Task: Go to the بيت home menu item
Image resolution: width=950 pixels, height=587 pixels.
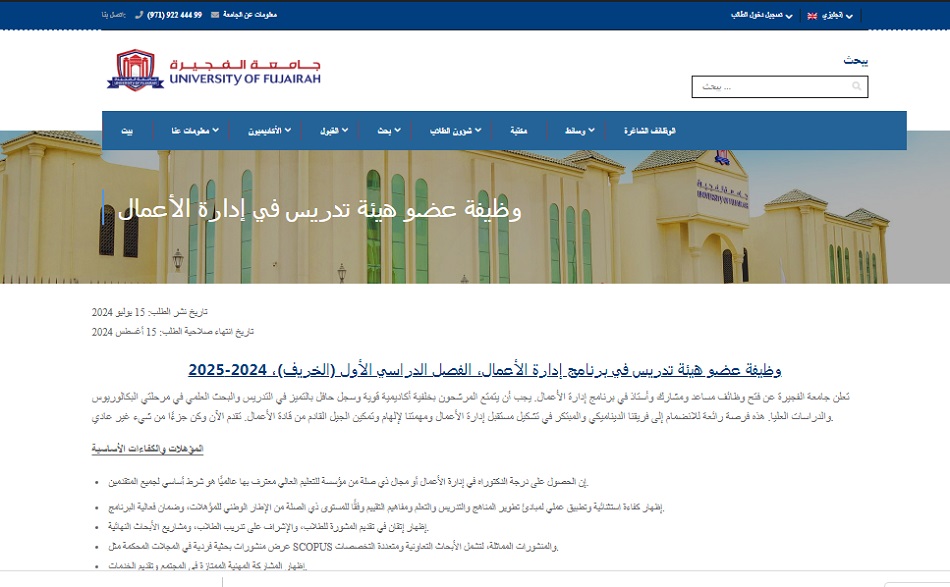Action: [127, 131]
